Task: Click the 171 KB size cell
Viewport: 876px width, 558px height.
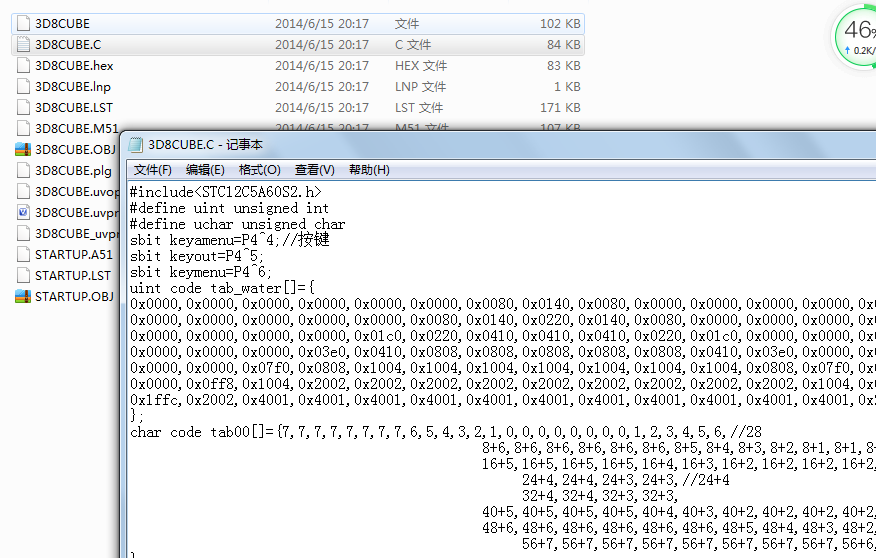Action: click(x=560, y=108)
